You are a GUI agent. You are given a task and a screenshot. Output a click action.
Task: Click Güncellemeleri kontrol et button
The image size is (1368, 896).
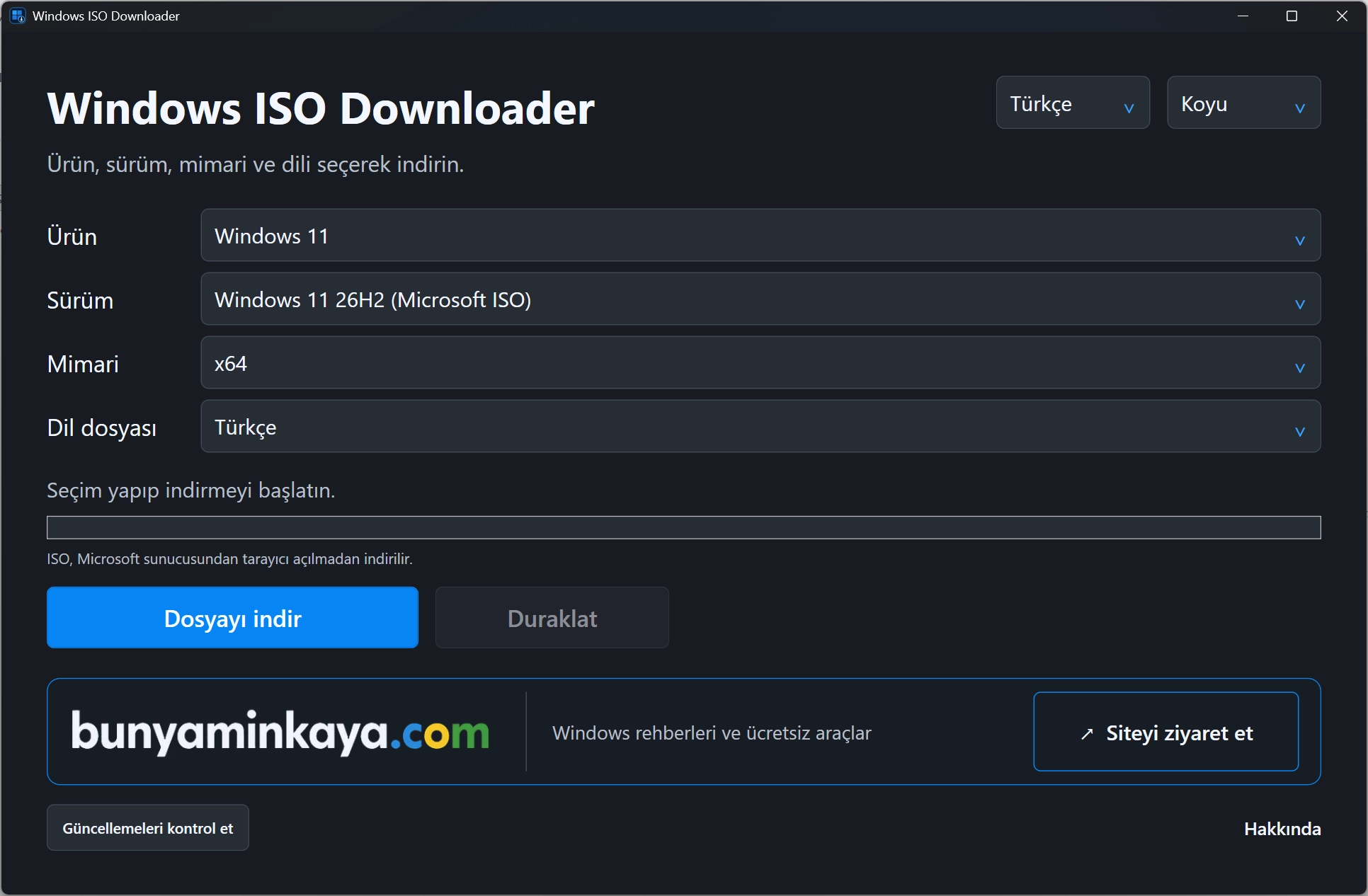coord(148,828)
